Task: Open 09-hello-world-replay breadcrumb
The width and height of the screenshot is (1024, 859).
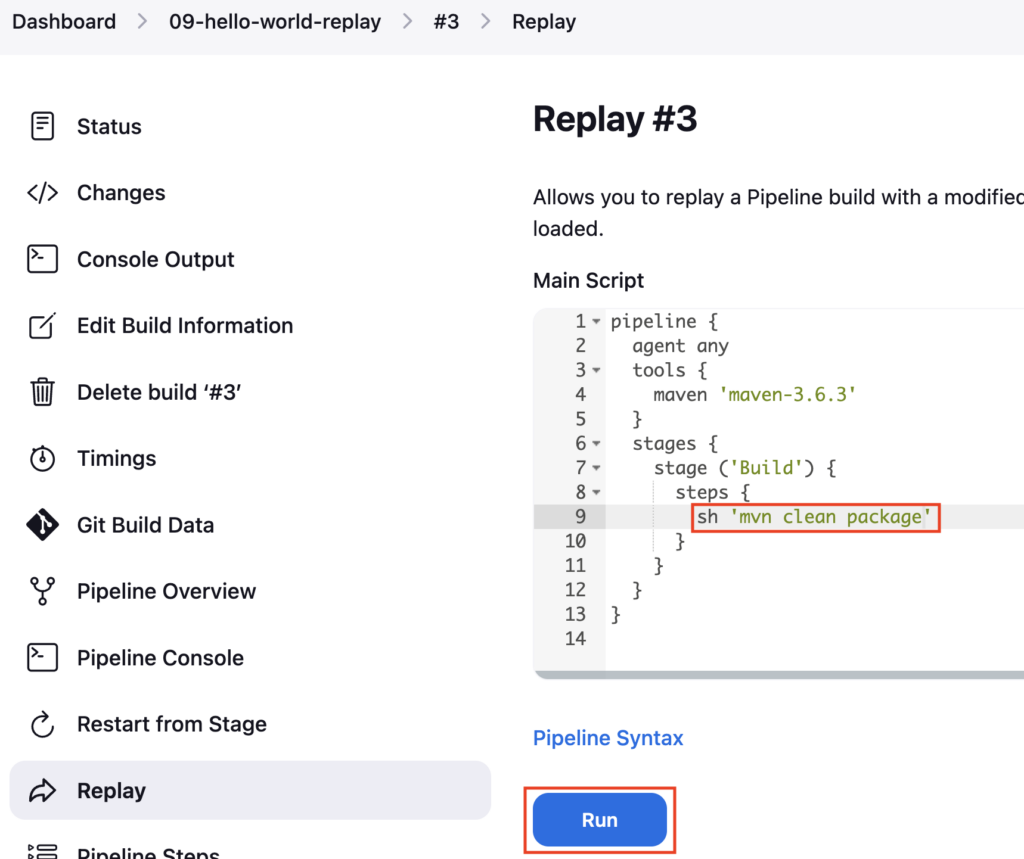Action: click(275, 22)
